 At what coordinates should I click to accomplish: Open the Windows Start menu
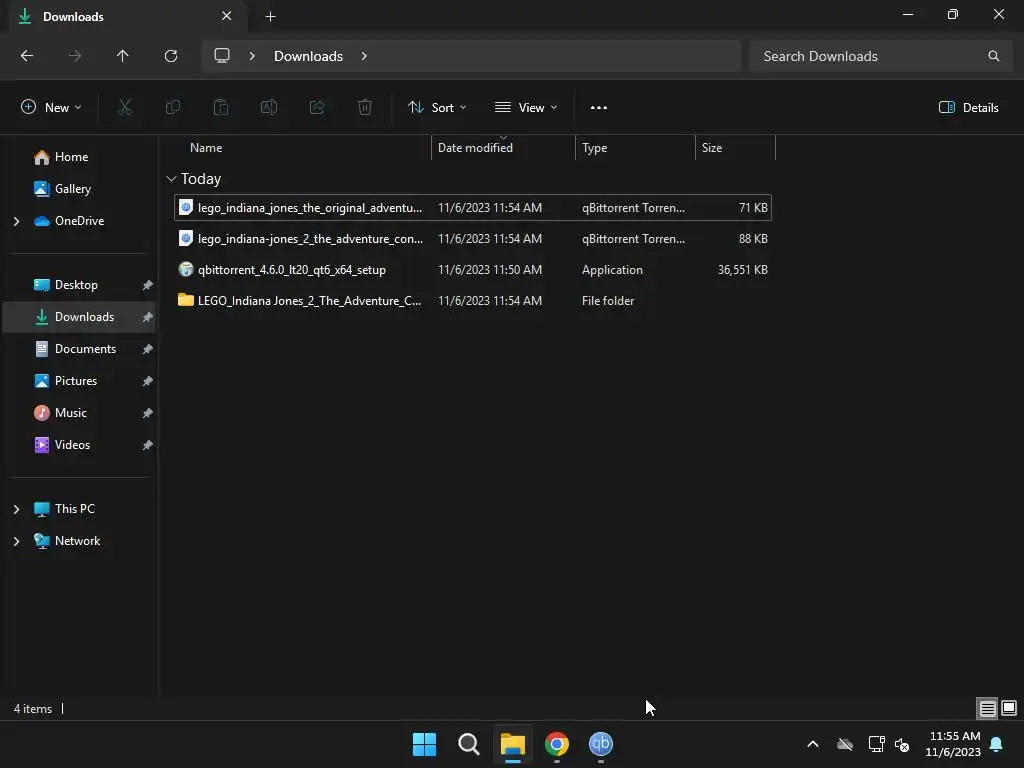[424, 744]
